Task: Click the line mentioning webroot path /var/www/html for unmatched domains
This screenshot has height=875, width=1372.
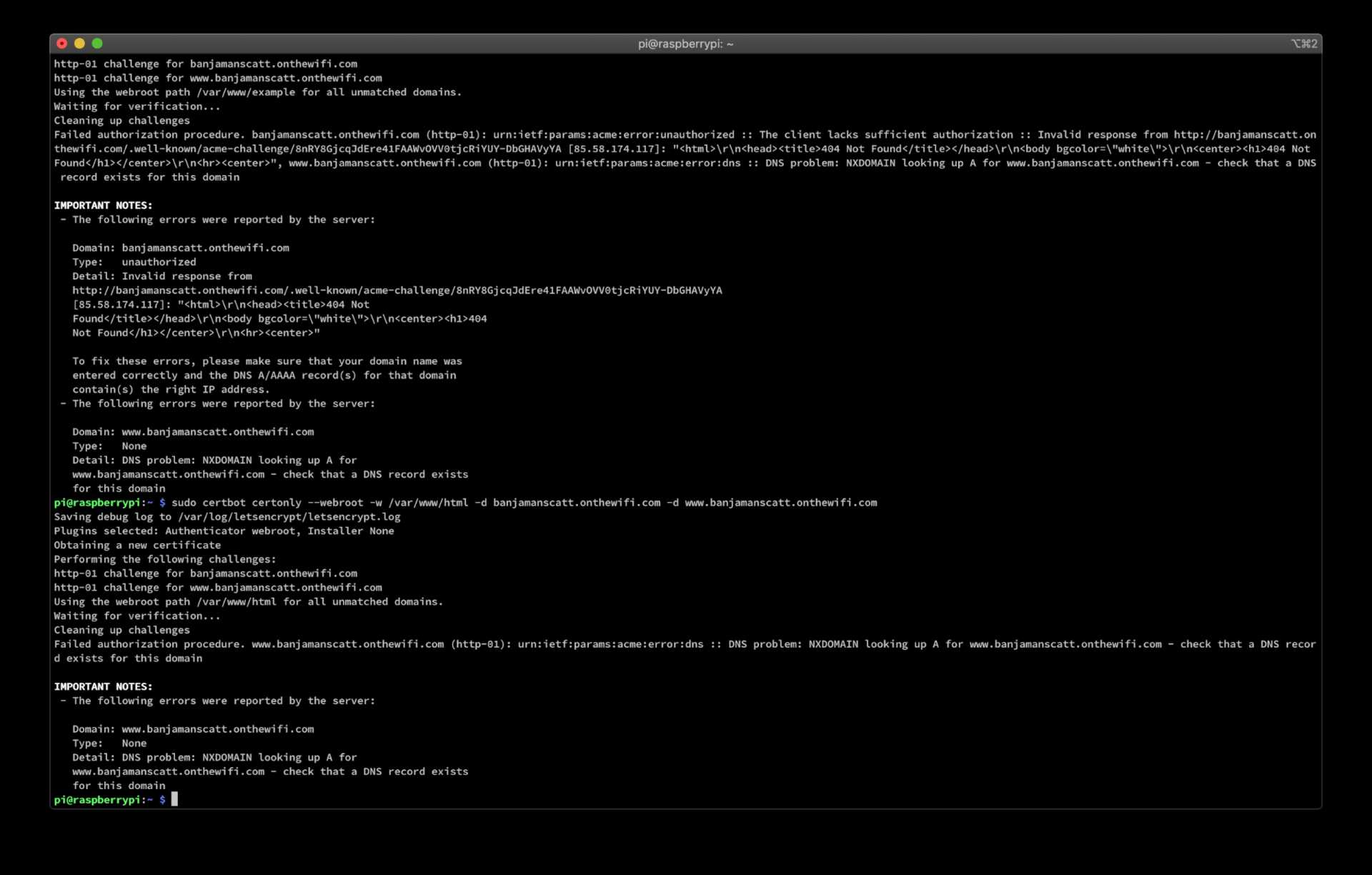Action: pos(249,602)
